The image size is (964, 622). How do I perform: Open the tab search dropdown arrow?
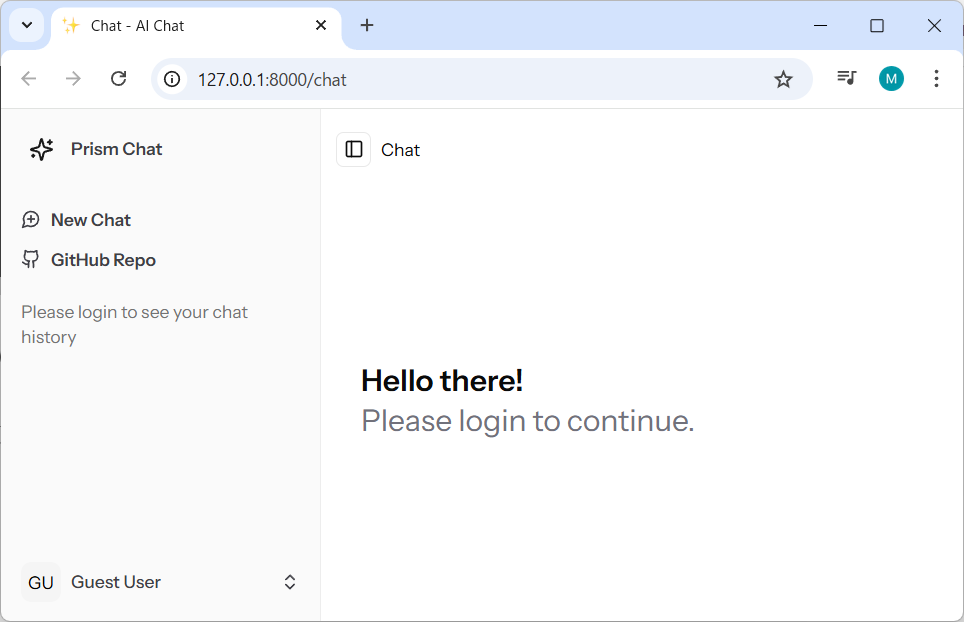click(27, 25)
